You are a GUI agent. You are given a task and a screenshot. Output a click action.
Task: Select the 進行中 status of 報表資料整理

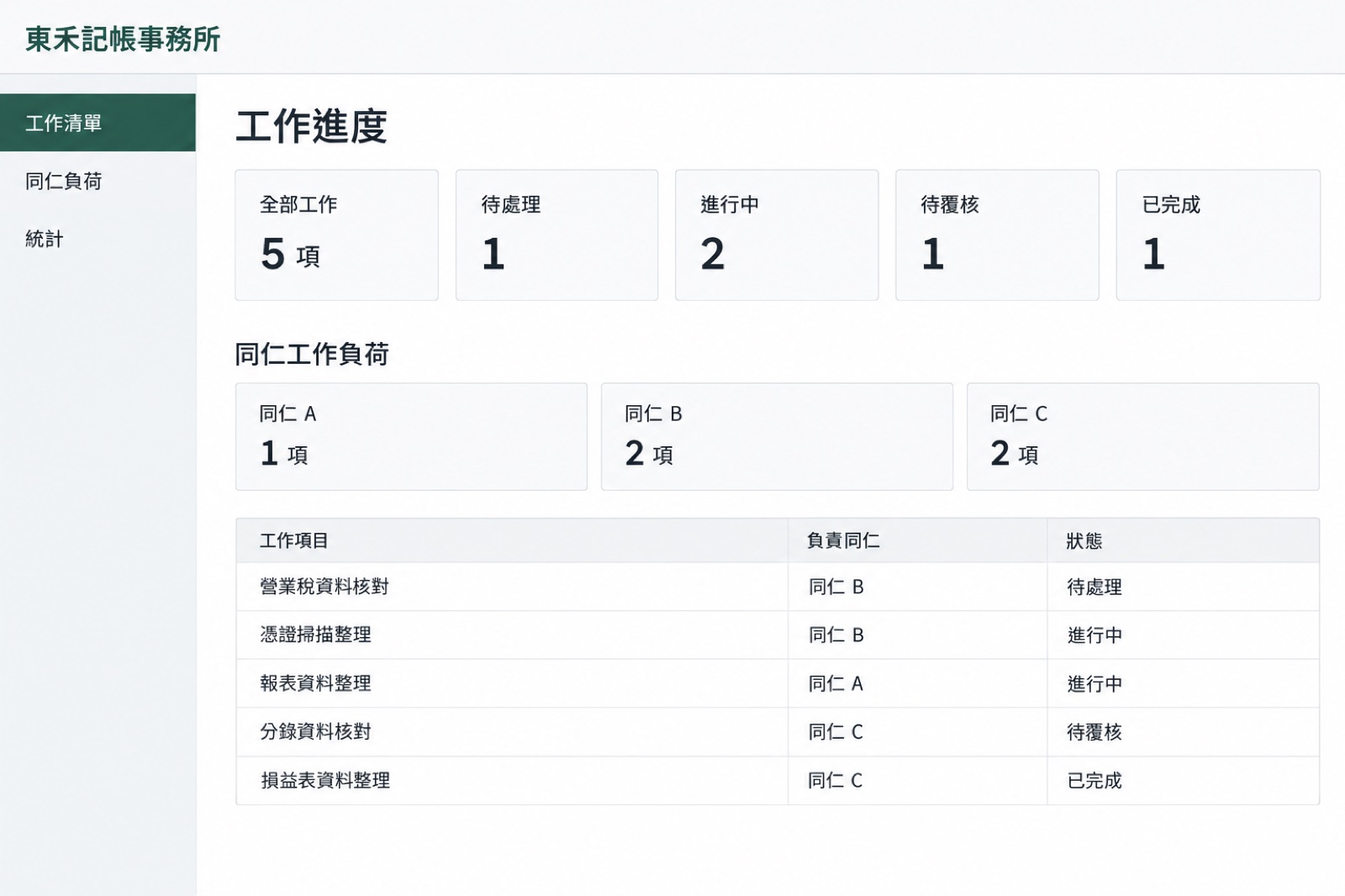(1094, 683)
